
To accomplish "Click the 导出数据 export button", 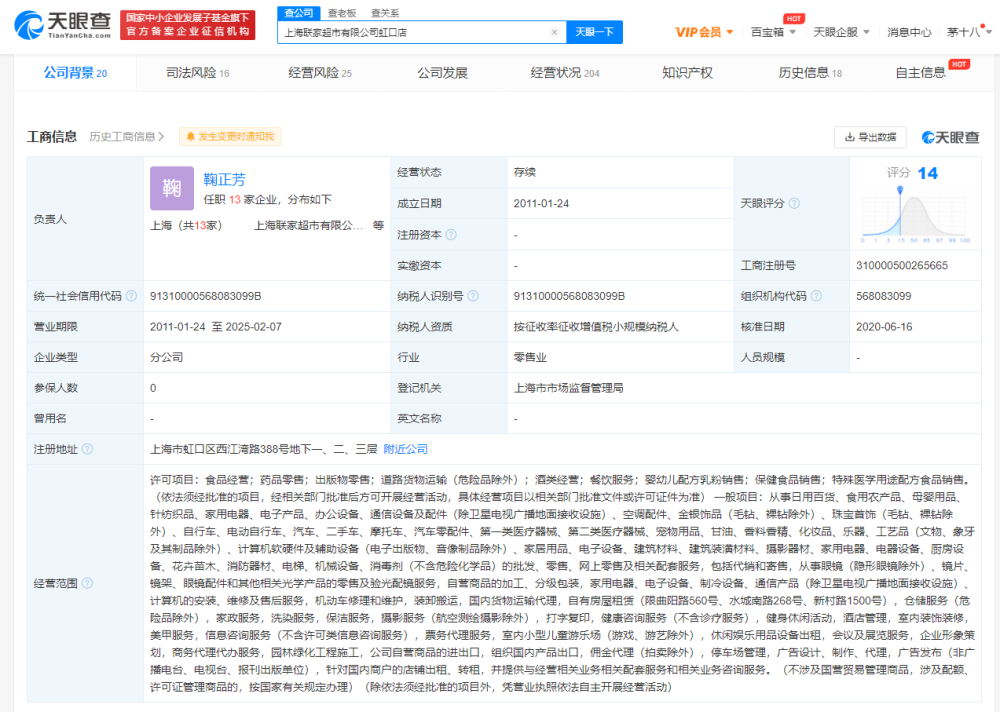I will pos(870,137).
